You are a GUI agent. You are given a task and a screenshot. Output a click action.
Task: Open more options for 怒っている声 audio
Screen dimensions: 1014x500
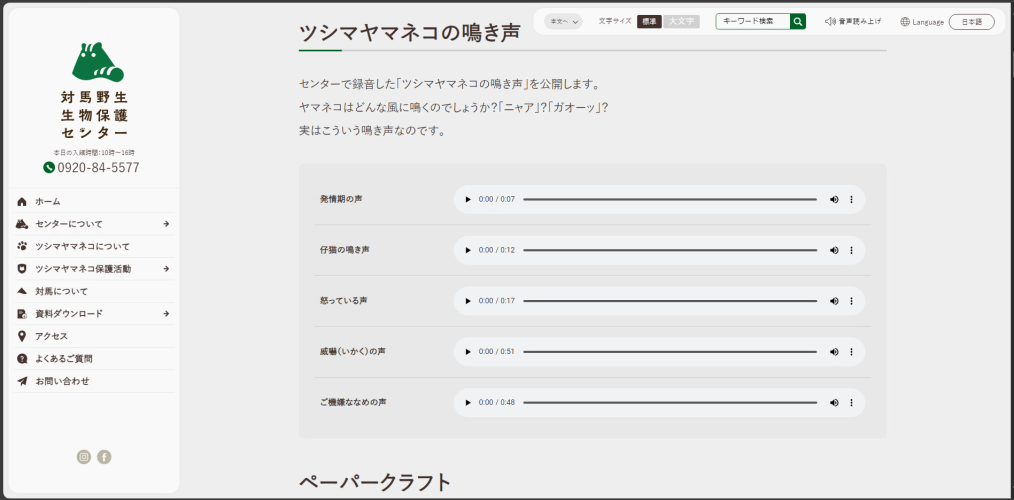click(x=851, y=301)
